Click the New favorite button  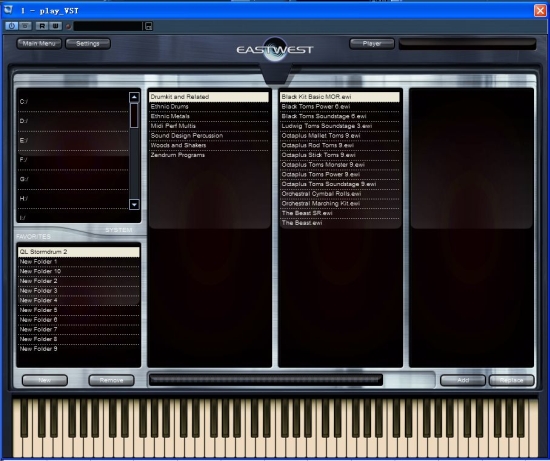[x=45, y=380]
